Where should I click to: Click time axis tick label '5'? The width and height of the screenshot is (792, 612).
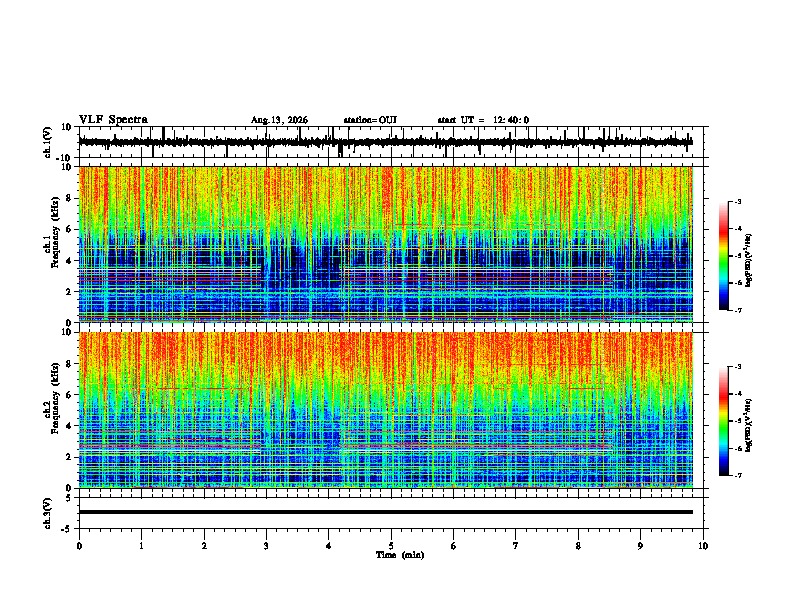pos(391,546)
